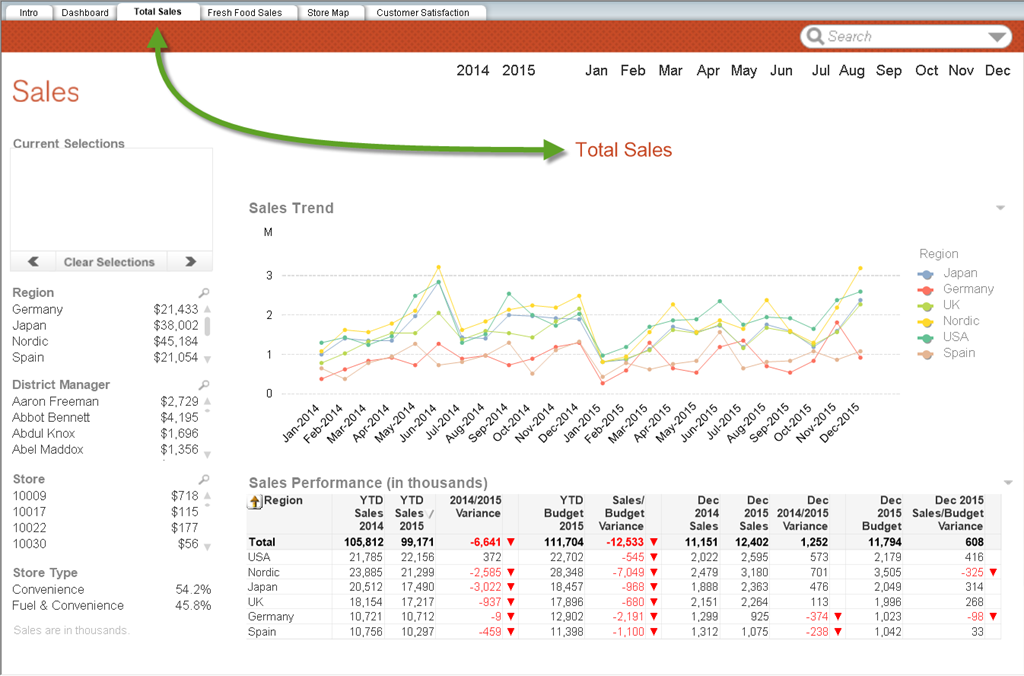The image size is (1024, 676).
Task: Open the Search box dropdown arrow
Action: click(997, 37)
